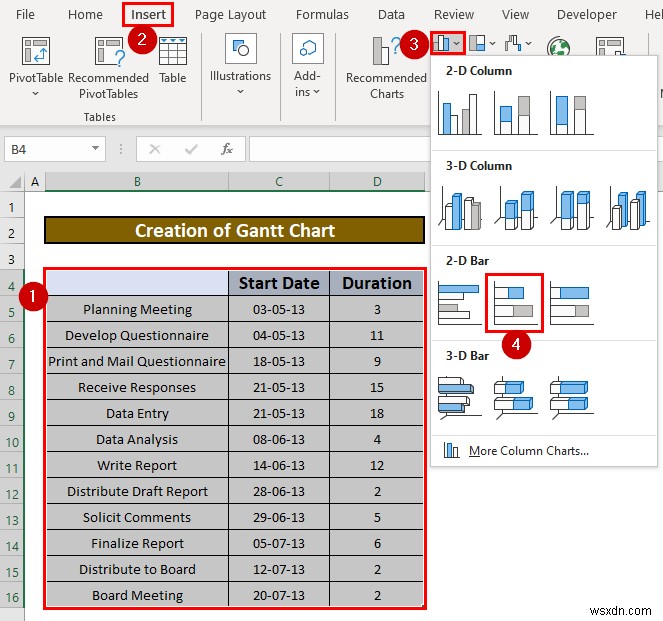Select 2-D Stacked Column chart
663x621 pixels.
pyautogui.click(x=515, y=114)
